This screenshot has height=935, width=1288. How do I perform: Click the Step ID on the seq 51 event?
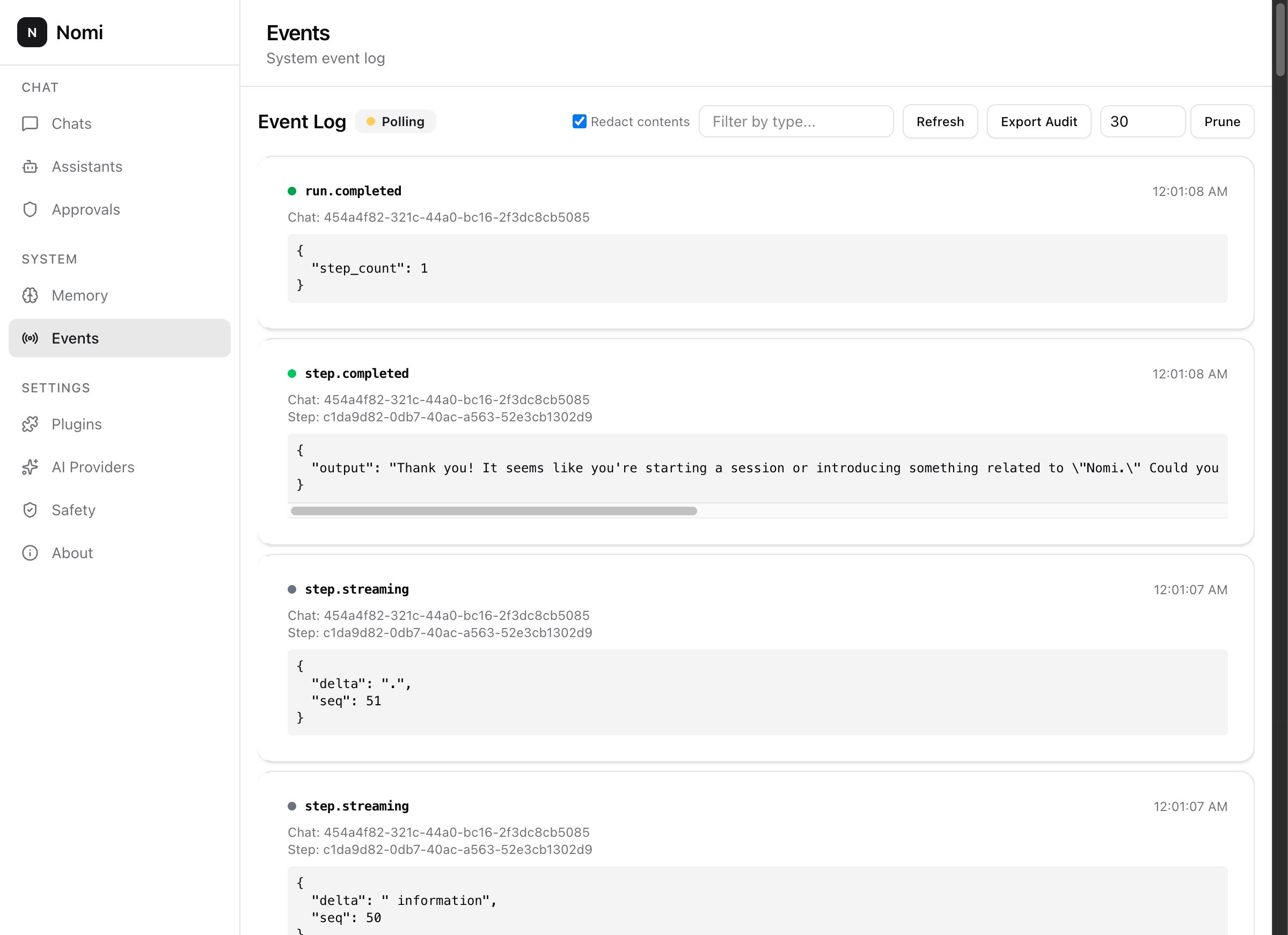[x=440, y=633]
